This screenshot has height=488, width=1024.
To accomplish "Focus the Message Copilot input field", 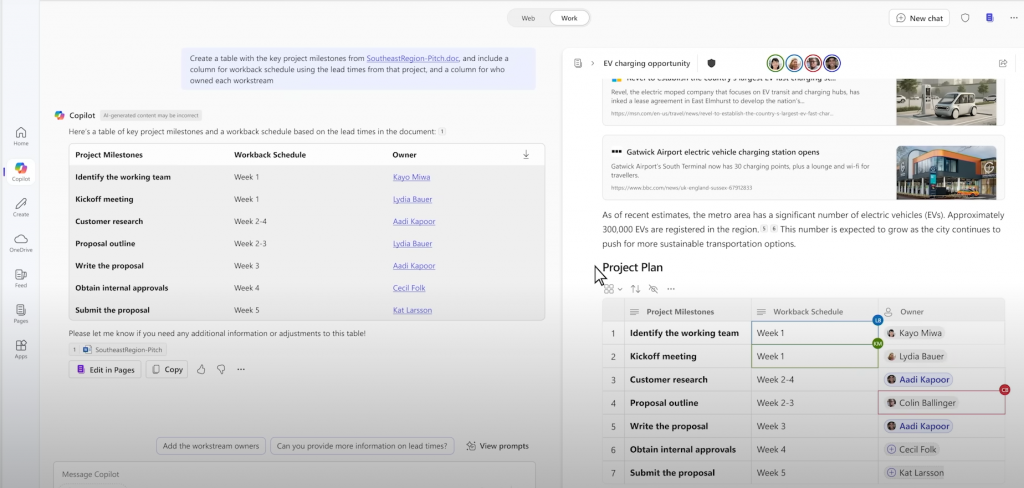I will click(x=294, y=475).
